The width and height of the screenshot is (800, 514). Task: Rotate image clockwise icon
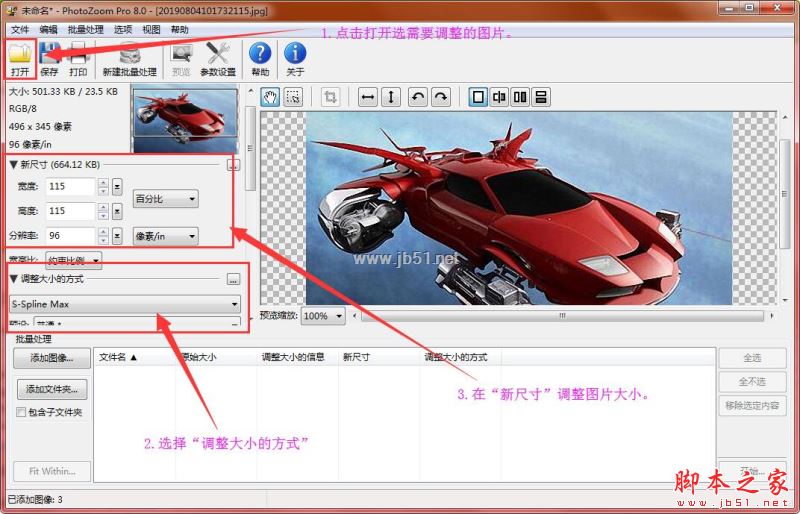(x=440, y=97)
